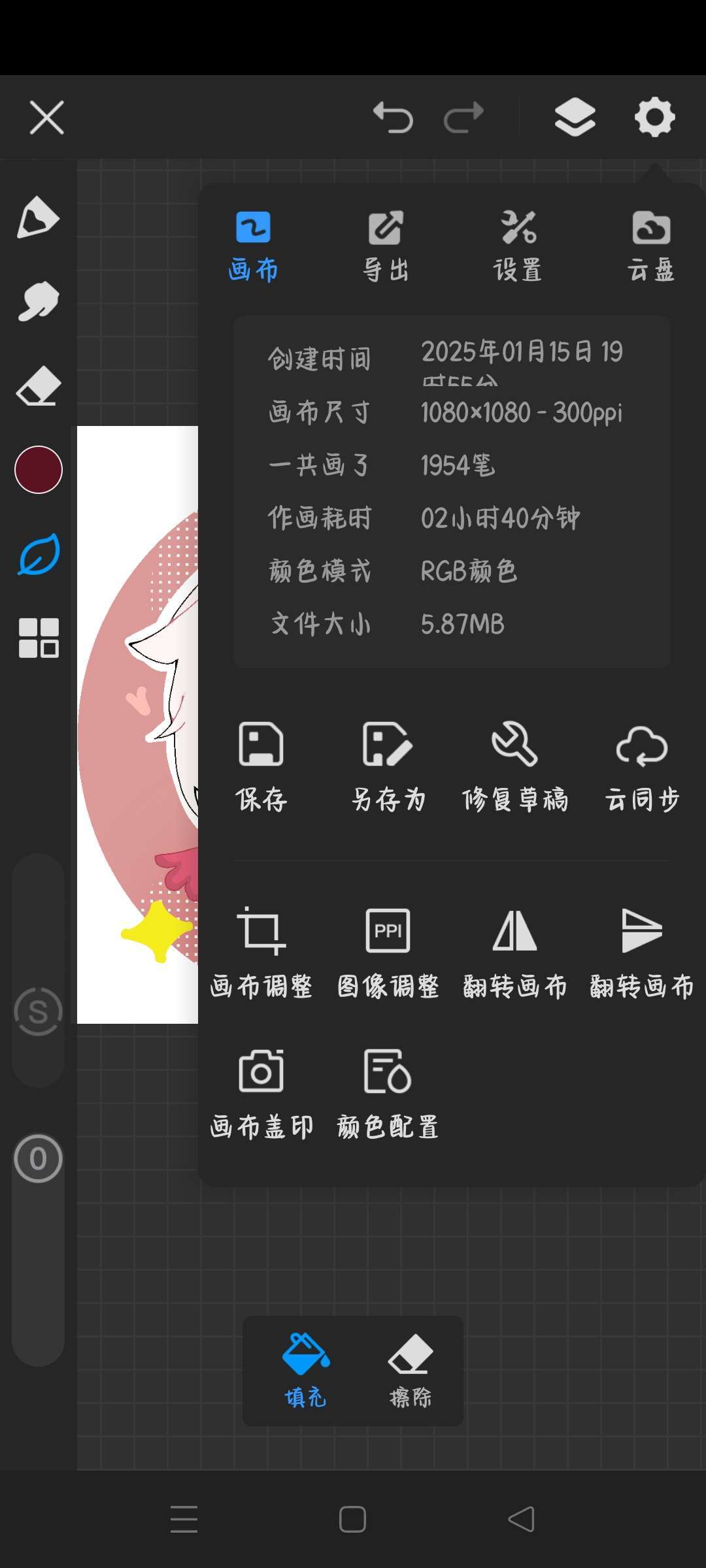Tap the 保存 save icon

point(261,767)
